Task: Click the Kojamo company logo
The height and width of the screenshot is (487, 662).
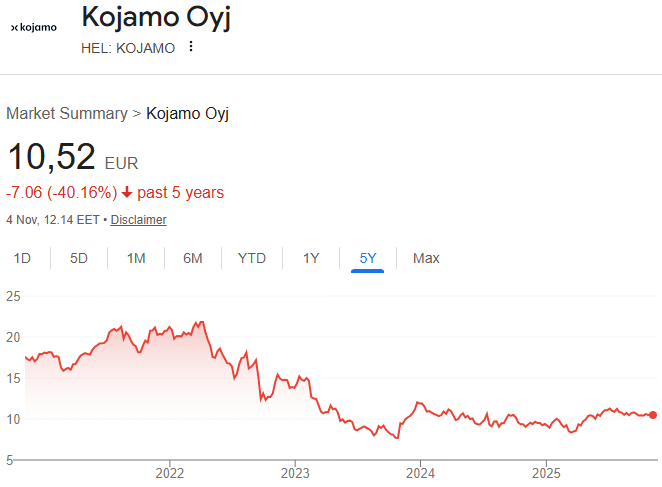Action: pos(33,28)
